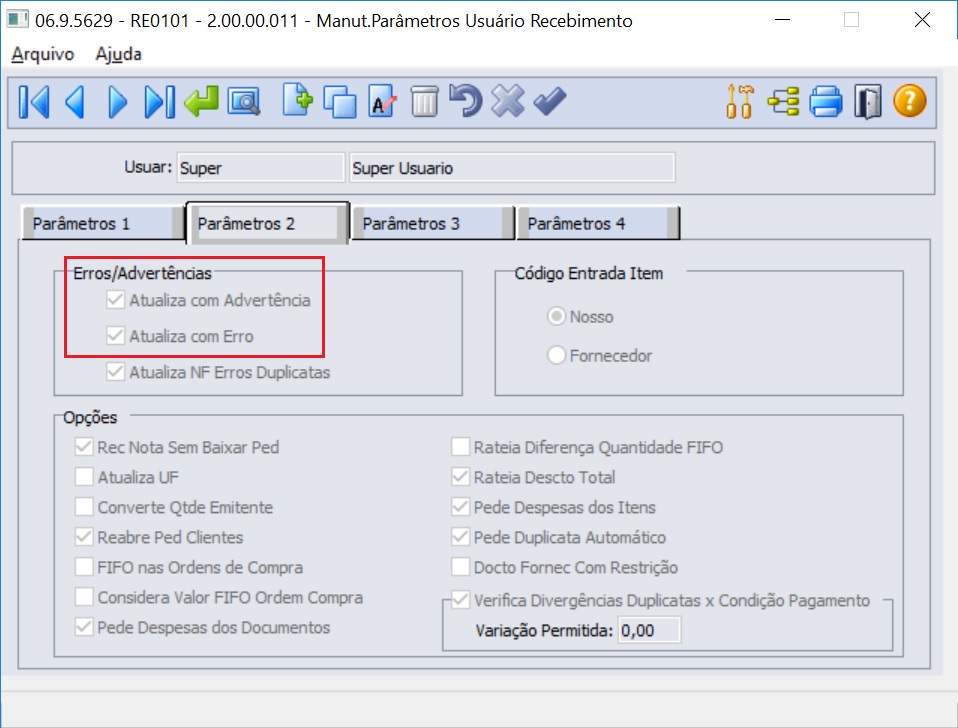Maximize the window
This screenshot has width=958, height=728.
point(852,20)
